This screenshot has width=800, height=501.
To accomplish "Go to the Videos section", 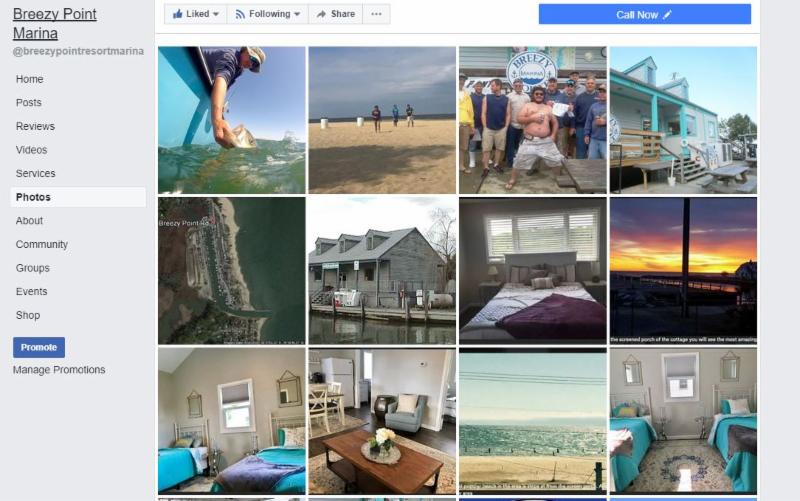I will point(31,150).
